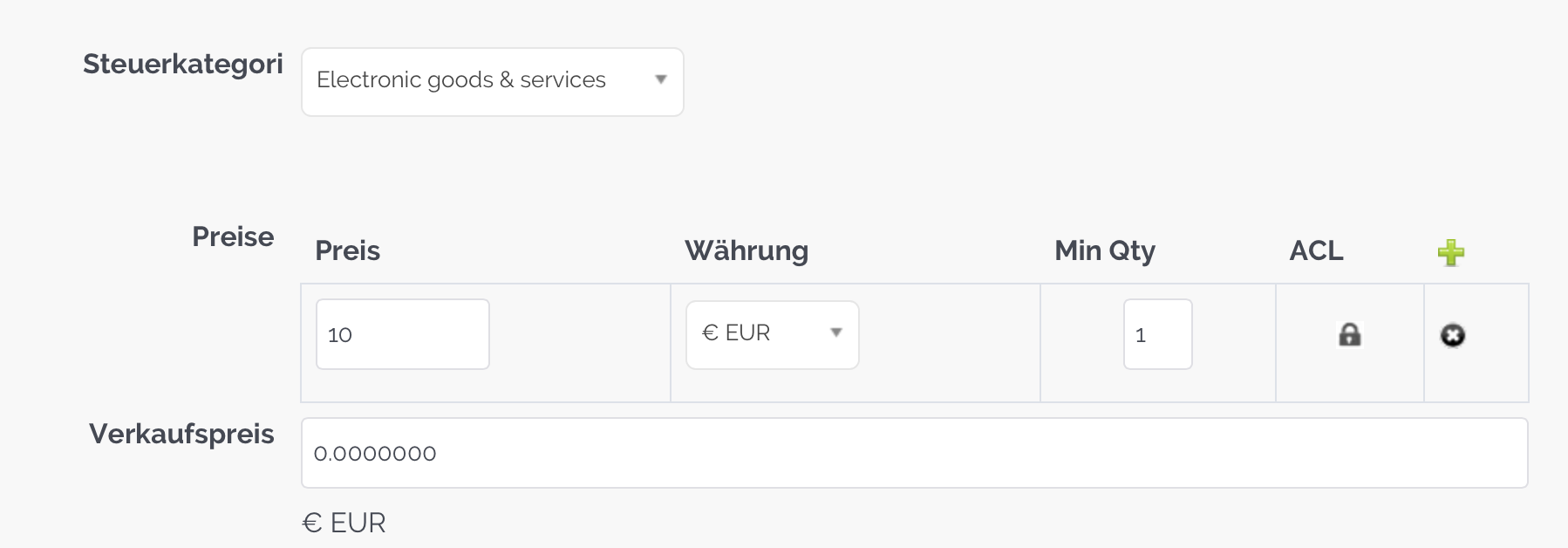Click the € EUR text below Verkaufspreis

(x=344, y=523)
